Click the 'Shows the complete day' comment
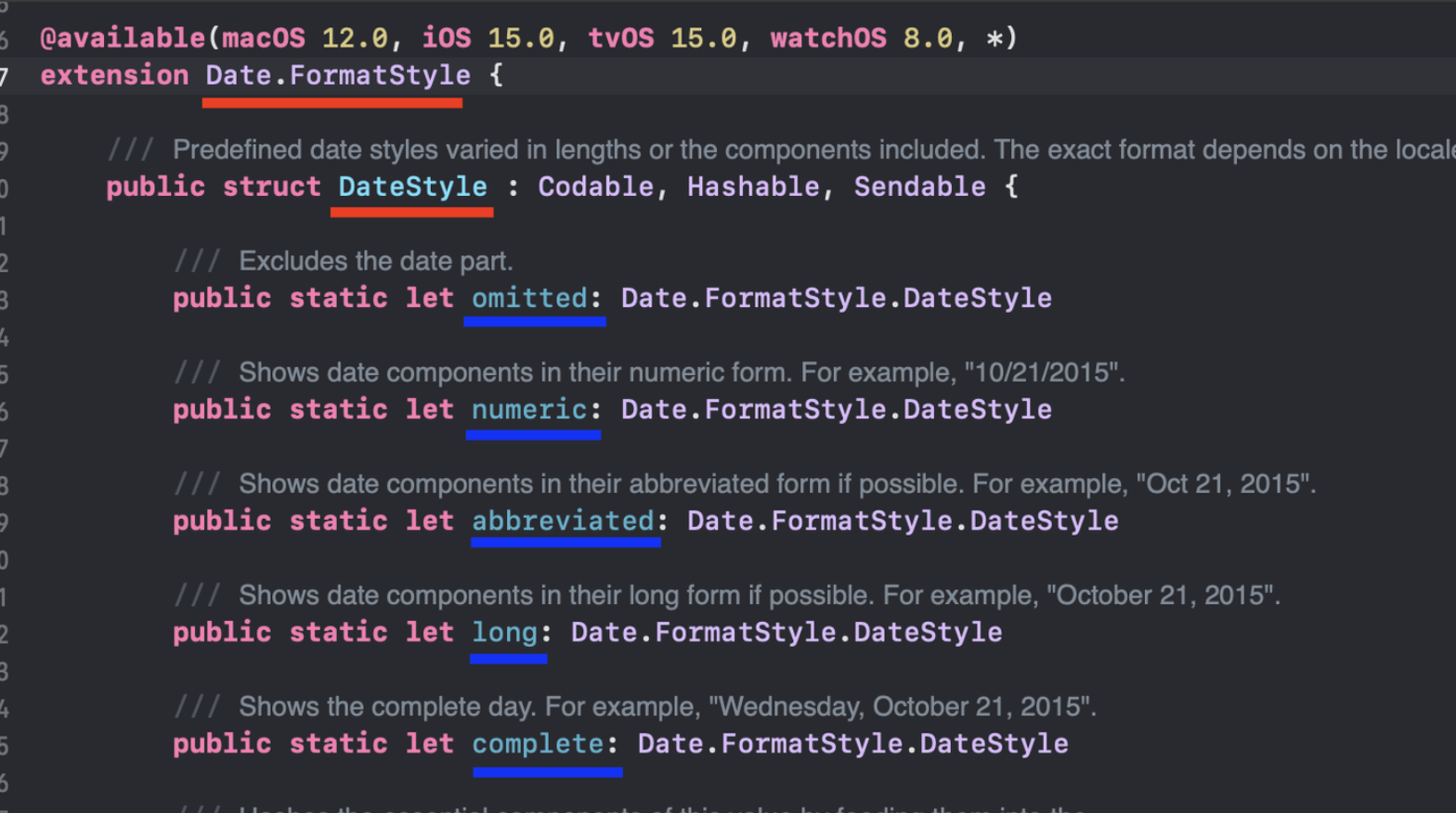The image size is (1456, 813). pyautogui.click(x=635, y=706)
